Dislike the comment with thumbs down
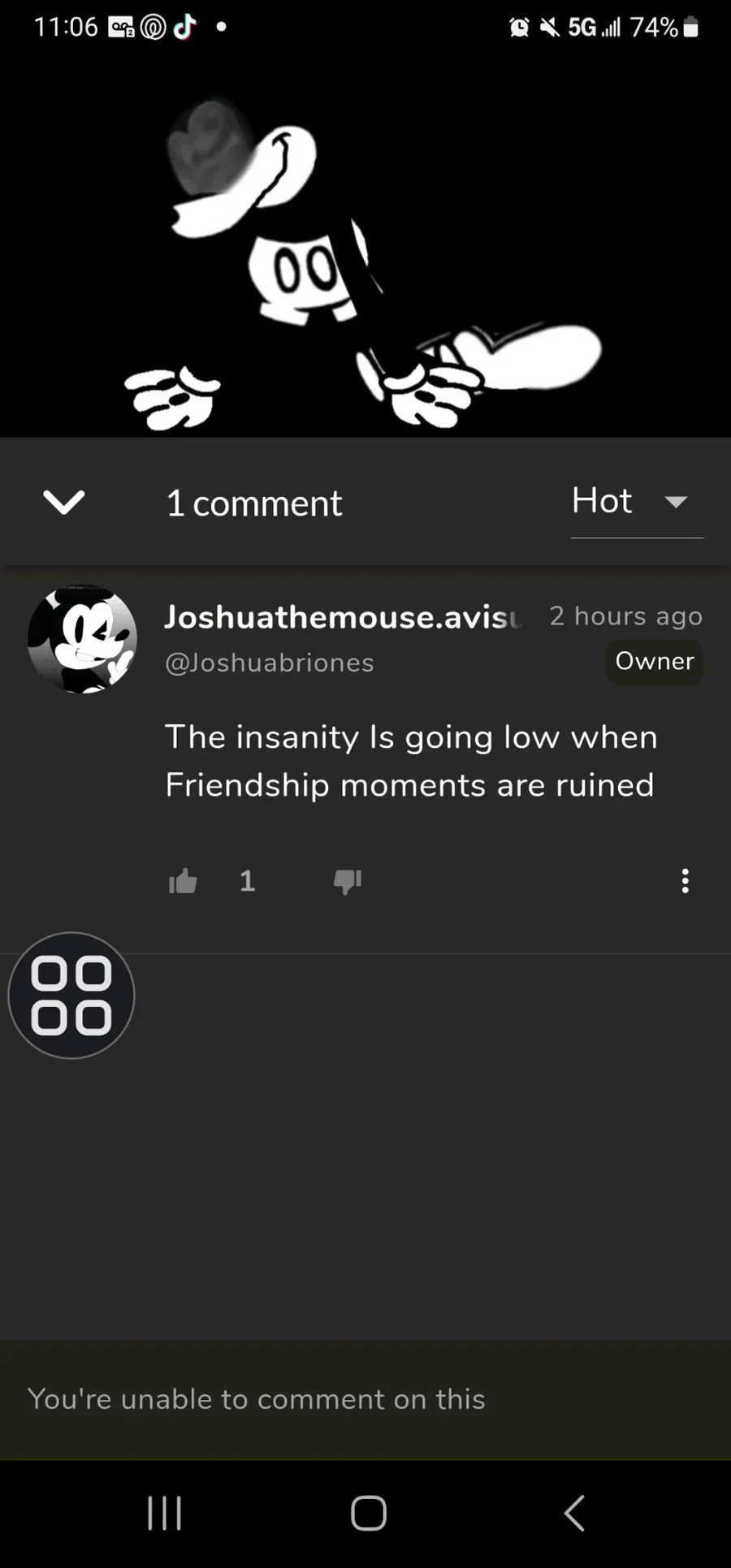 pos(348,881)
